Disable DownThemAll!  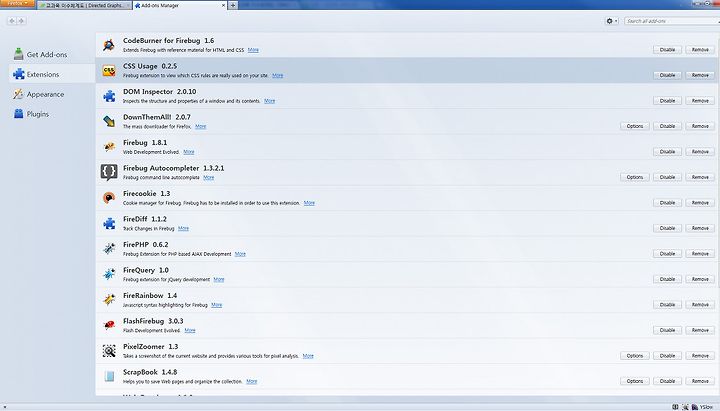[667, 126]
